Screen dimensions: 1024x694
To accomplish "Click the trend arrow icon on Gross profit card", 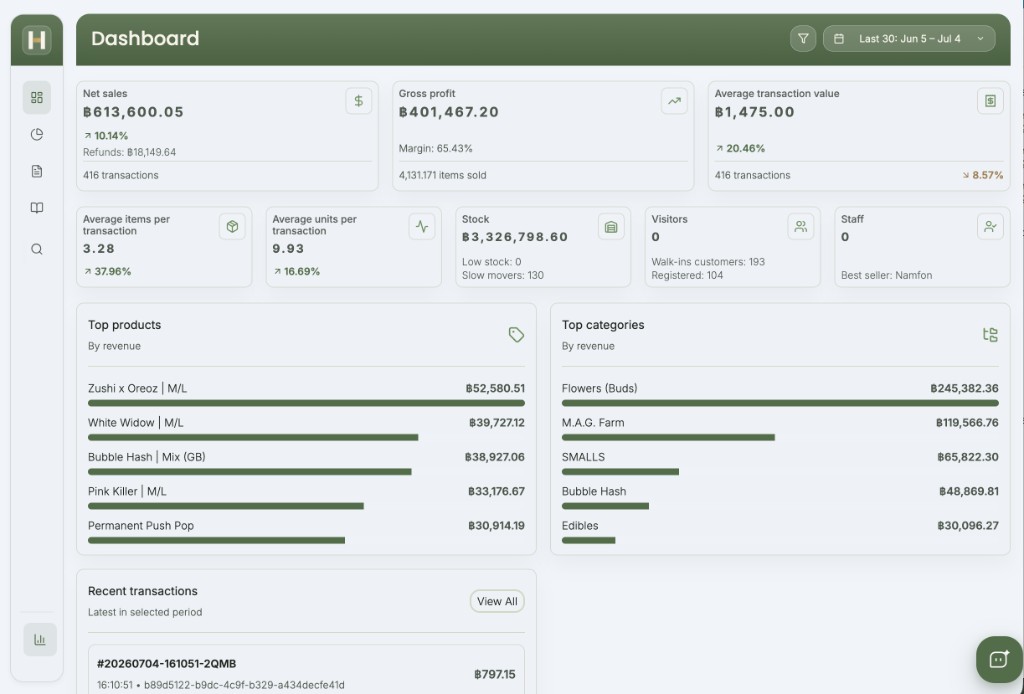I will [x=674, y=101].
